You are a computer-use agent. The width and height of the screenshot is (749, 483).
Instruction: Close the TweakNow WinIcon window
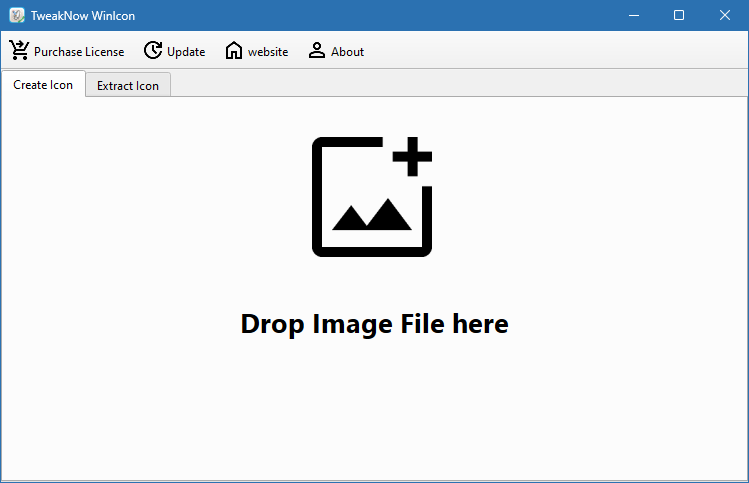click(725, 15)
